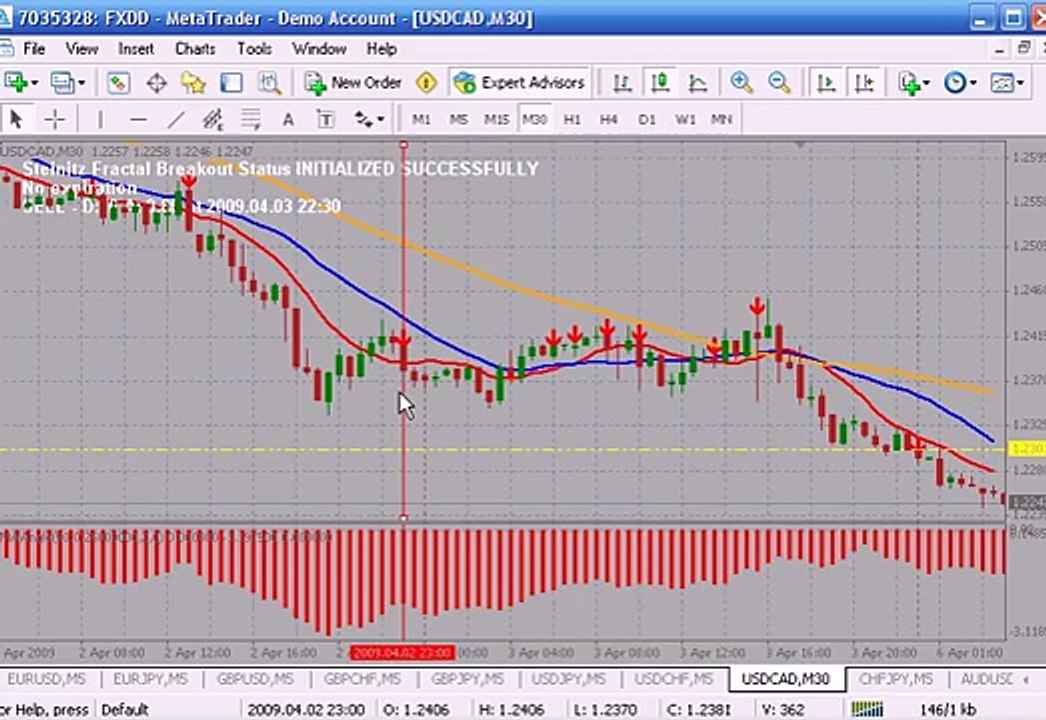Expand the Profiles dropdown arrow

click(x=81, y=83)
